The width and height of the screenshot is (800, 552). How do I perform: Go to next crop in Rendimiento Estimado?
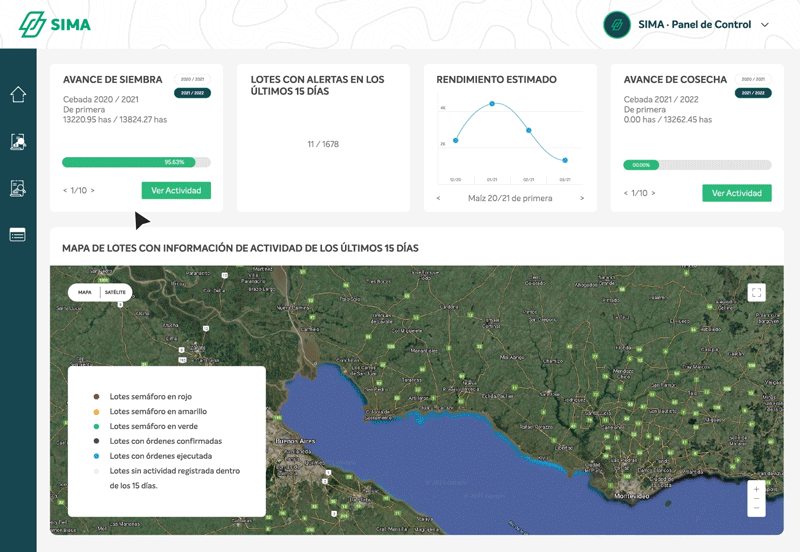point(582,198)
